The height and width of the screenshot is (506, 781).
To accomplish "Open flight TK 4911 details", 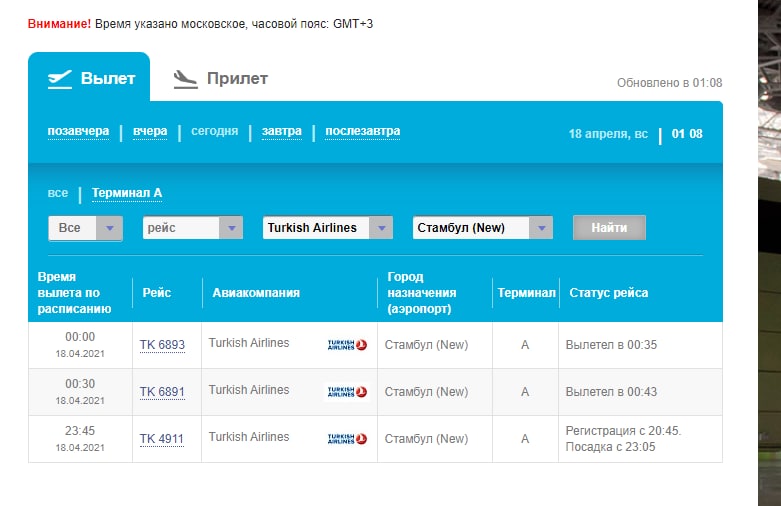I will [x=162, y=439].
